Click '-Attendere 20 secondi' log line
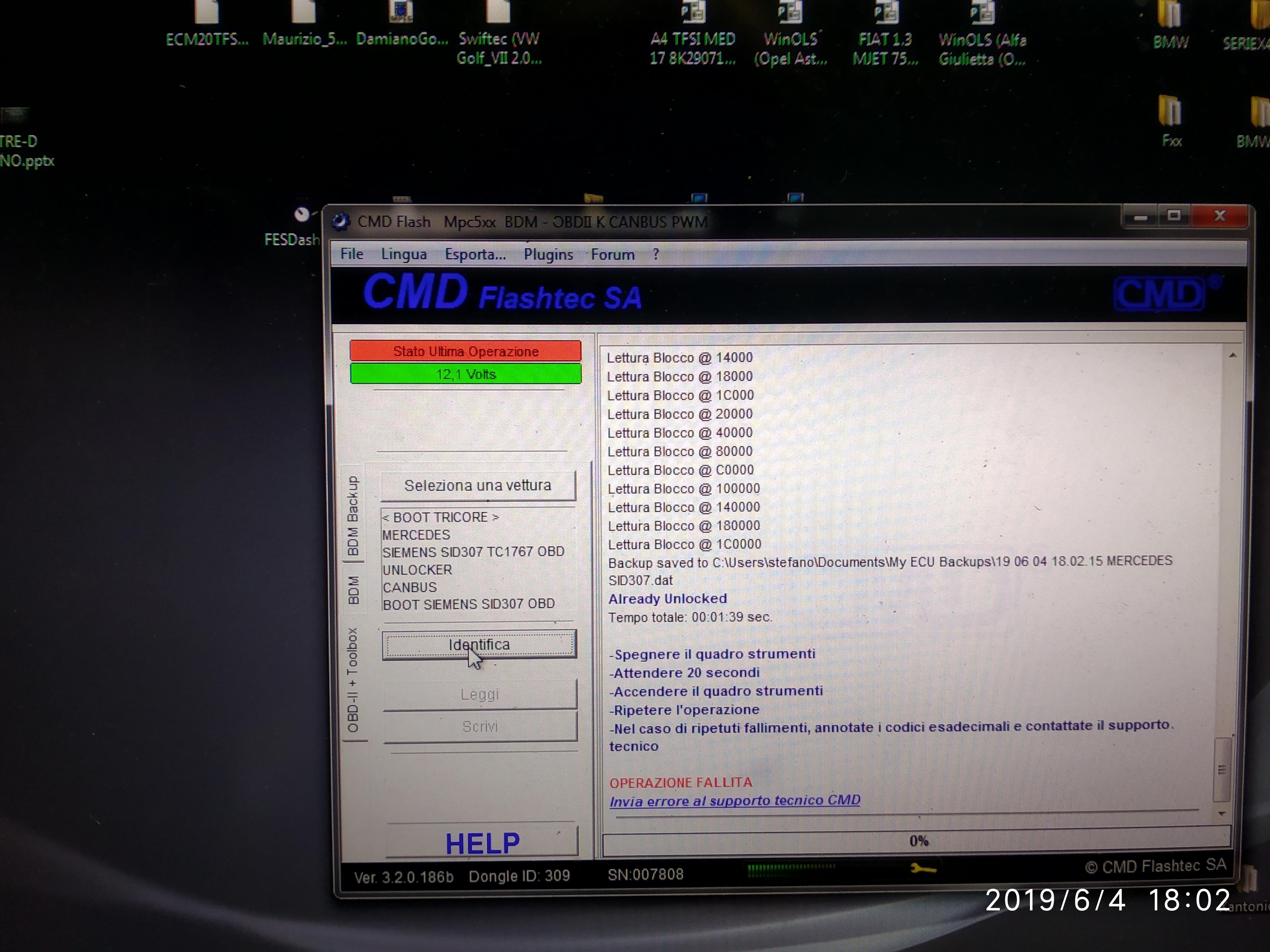 [x=685, y=672]
